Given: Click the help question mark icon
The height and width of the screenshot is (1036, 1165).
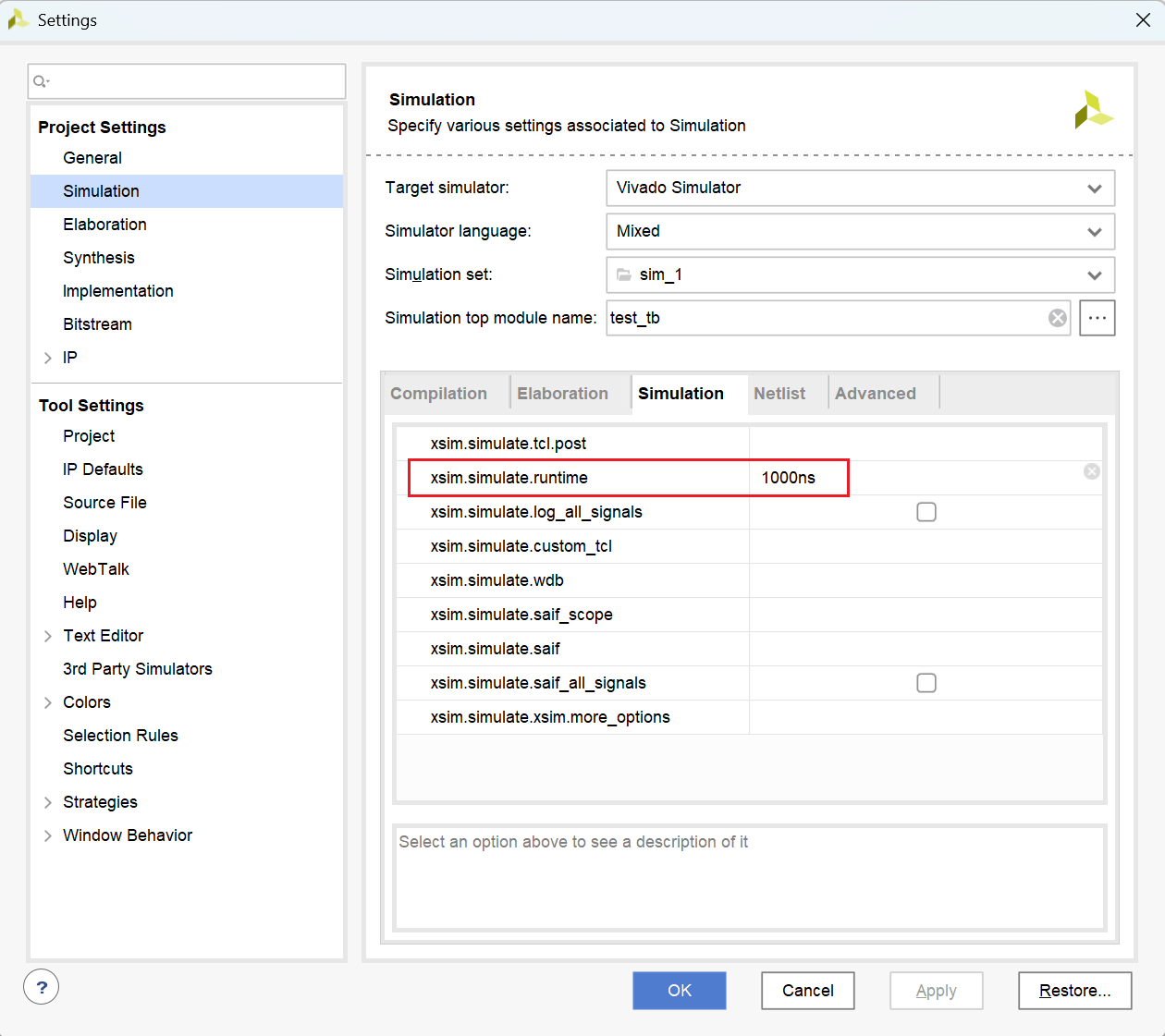Looking at the screenshot, I should pyautogui.click(x=42, y=987).
